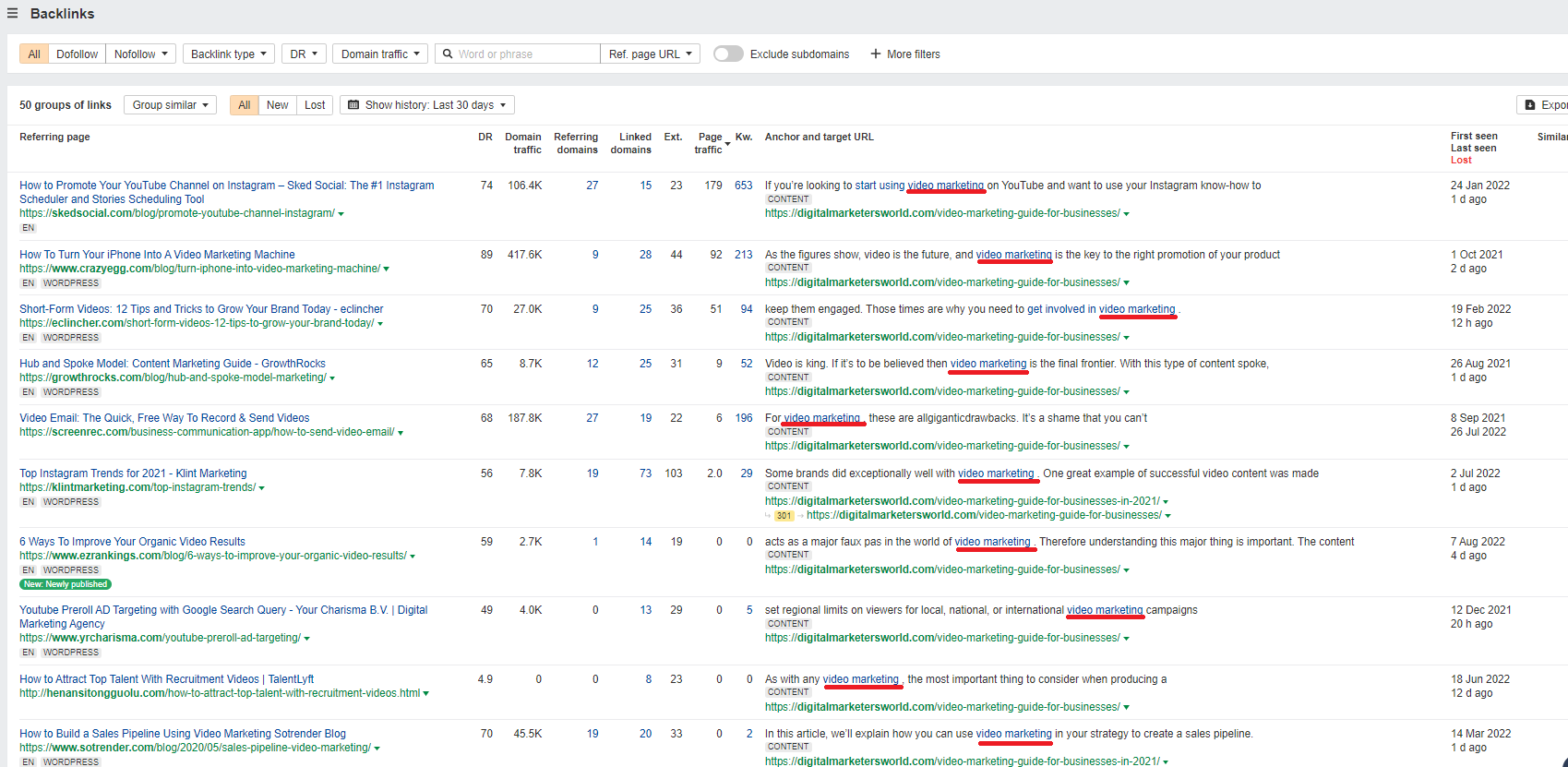Expand the growthrocks.com URL dropdown arrow
The image size is (1568, 767).
click(x=332, y=378)
